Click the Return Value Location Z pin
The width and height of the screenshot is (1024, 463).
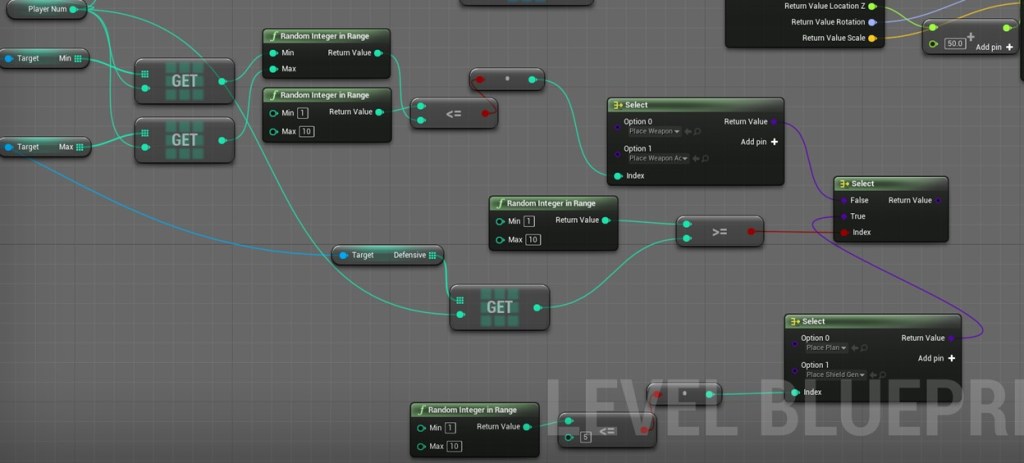pyautogui.click(x=872, y=6)
